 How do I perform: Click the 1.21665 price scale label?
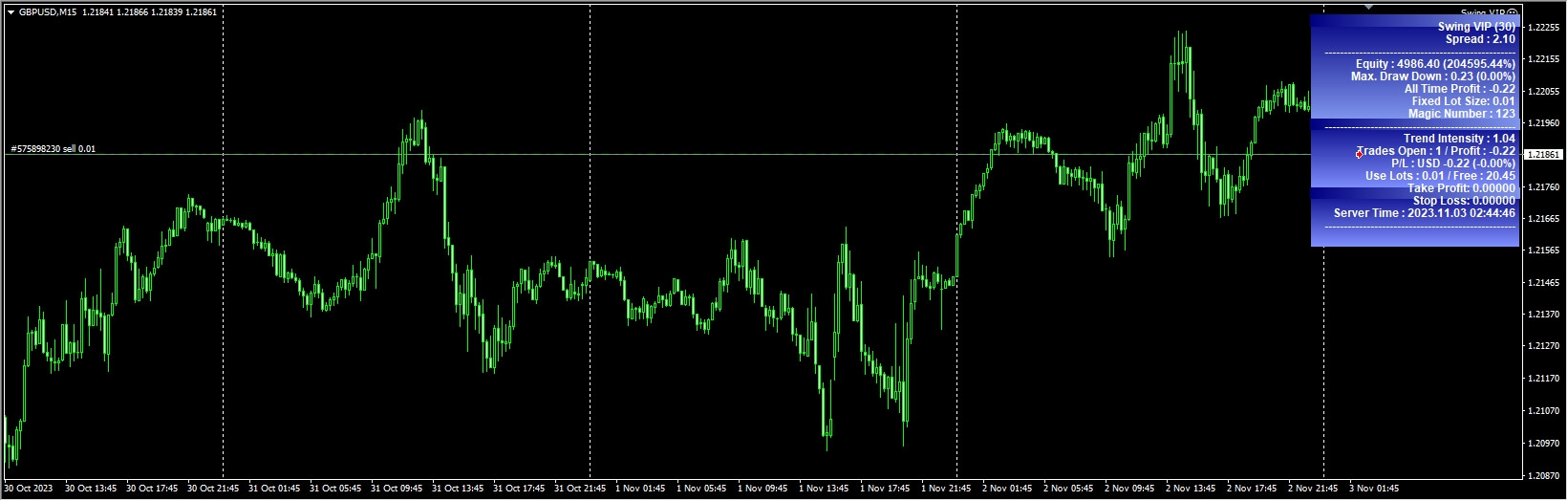(x=1543, y=219)
